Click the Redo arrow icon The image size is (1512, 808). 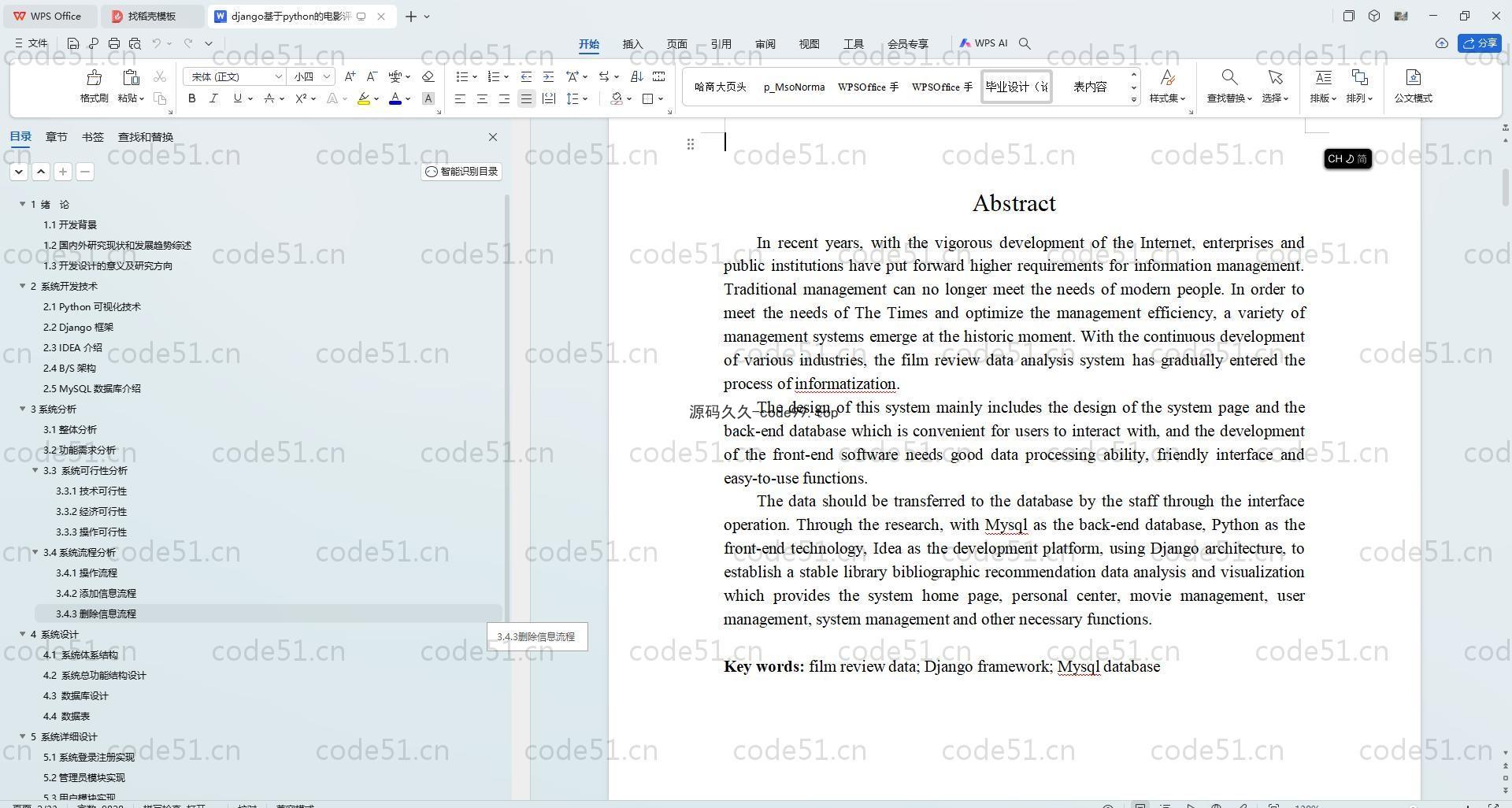[187, 43]
